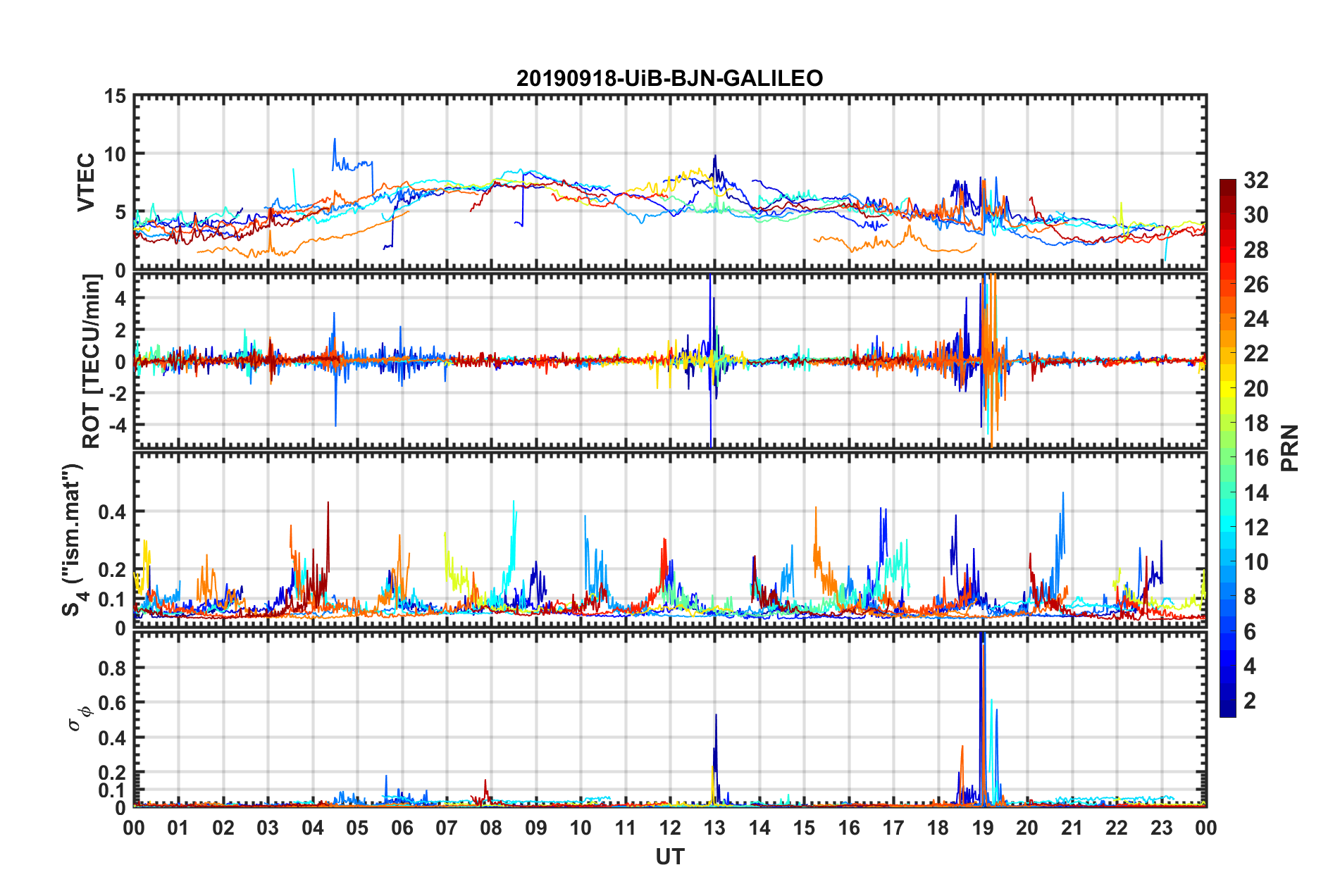Select UT hour label 07
This screenshot has width=1340, height=896.
pos(447,828)
